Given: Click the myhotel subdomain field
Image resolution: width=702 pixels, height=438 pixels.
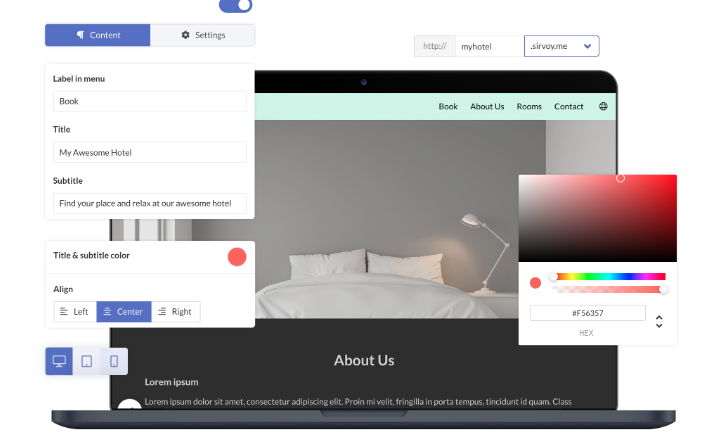Looking at the screenshot, I should click(x=489, y=46).
